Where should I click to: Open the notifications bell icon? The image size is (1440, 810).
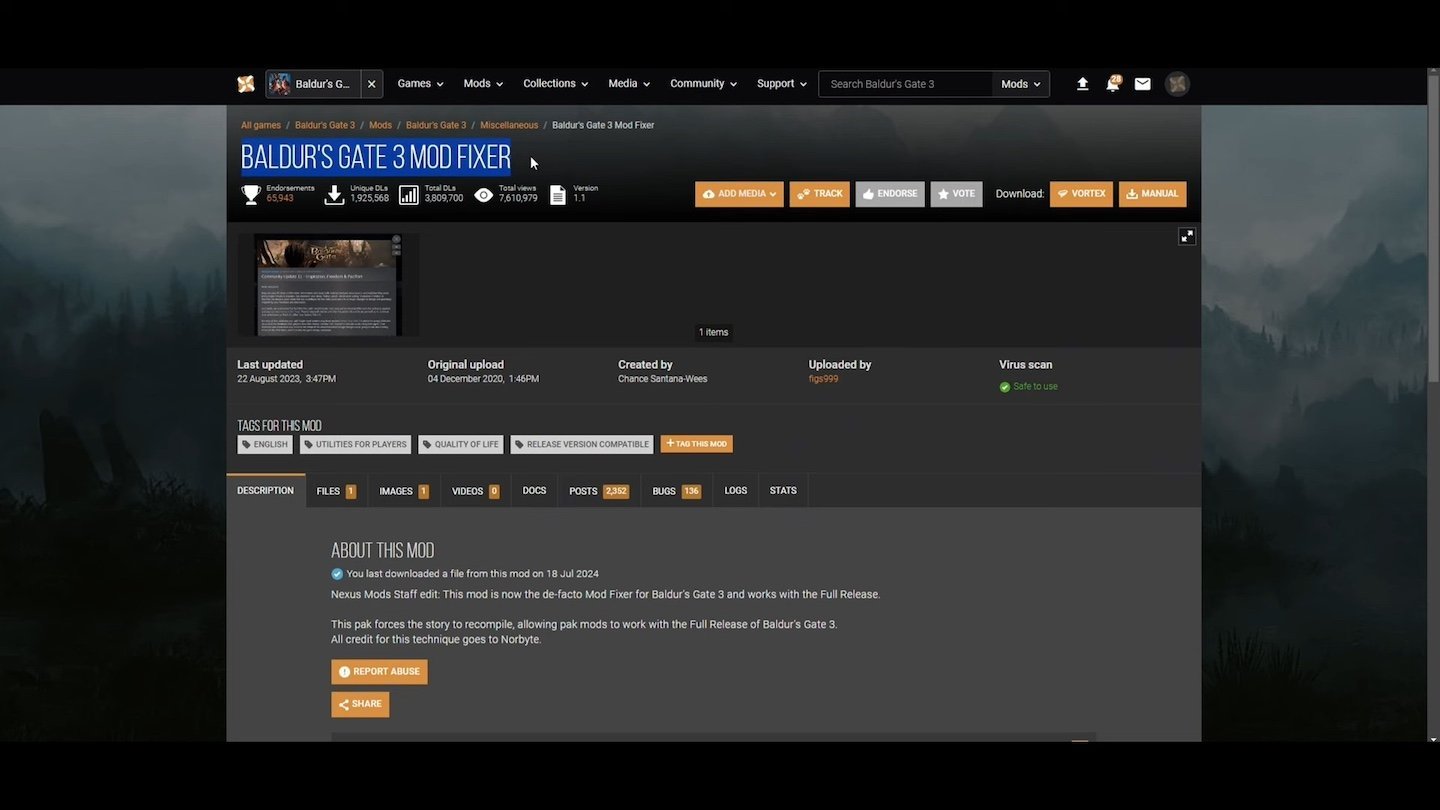1112,84
